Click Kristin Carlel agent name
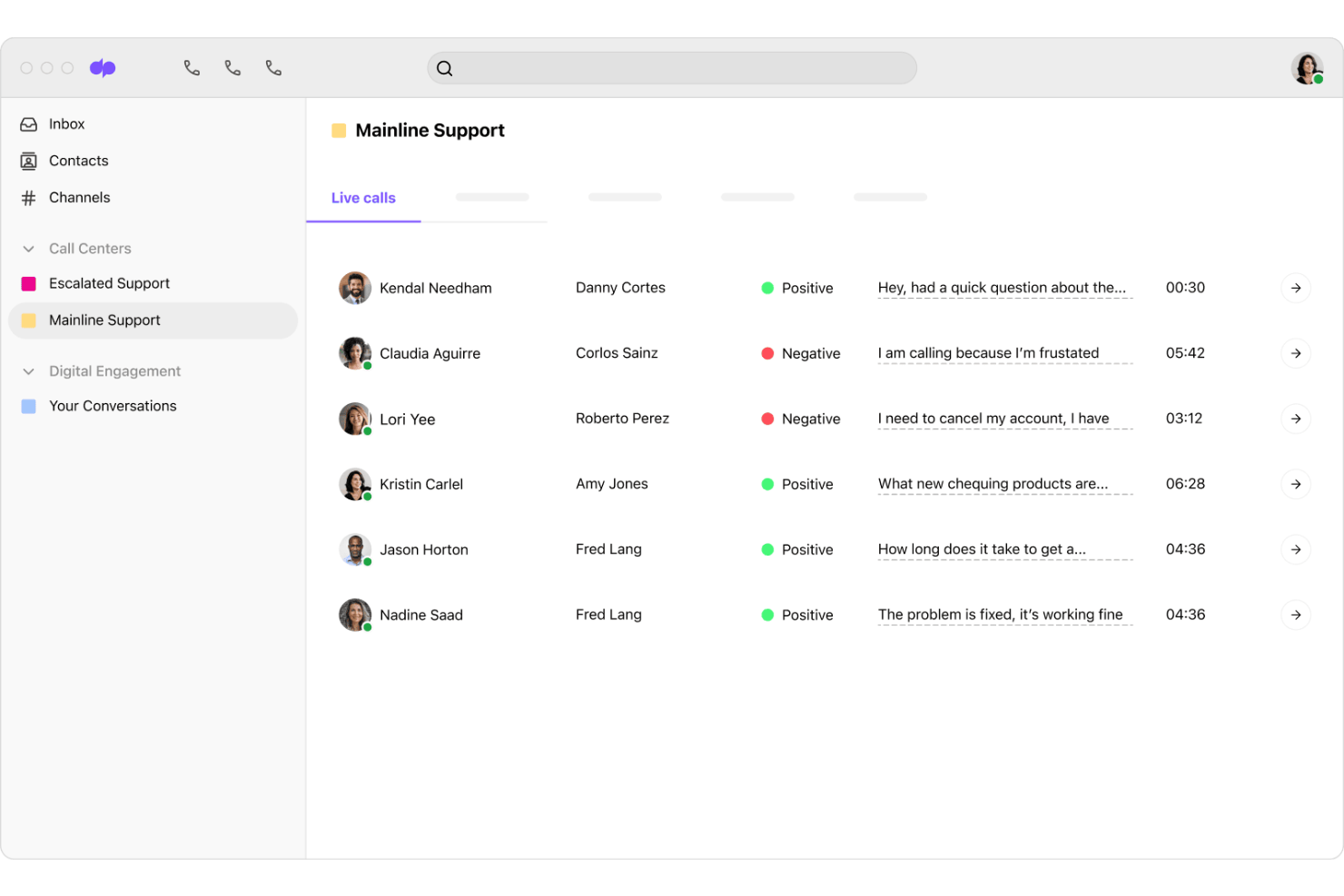The height and width of the screenshot is (896, 1344). tap(421, 485)
